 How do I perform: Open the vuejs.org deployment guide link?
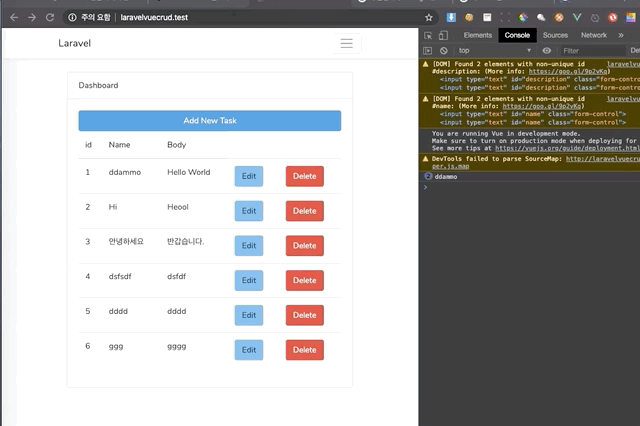coord(567,148)
